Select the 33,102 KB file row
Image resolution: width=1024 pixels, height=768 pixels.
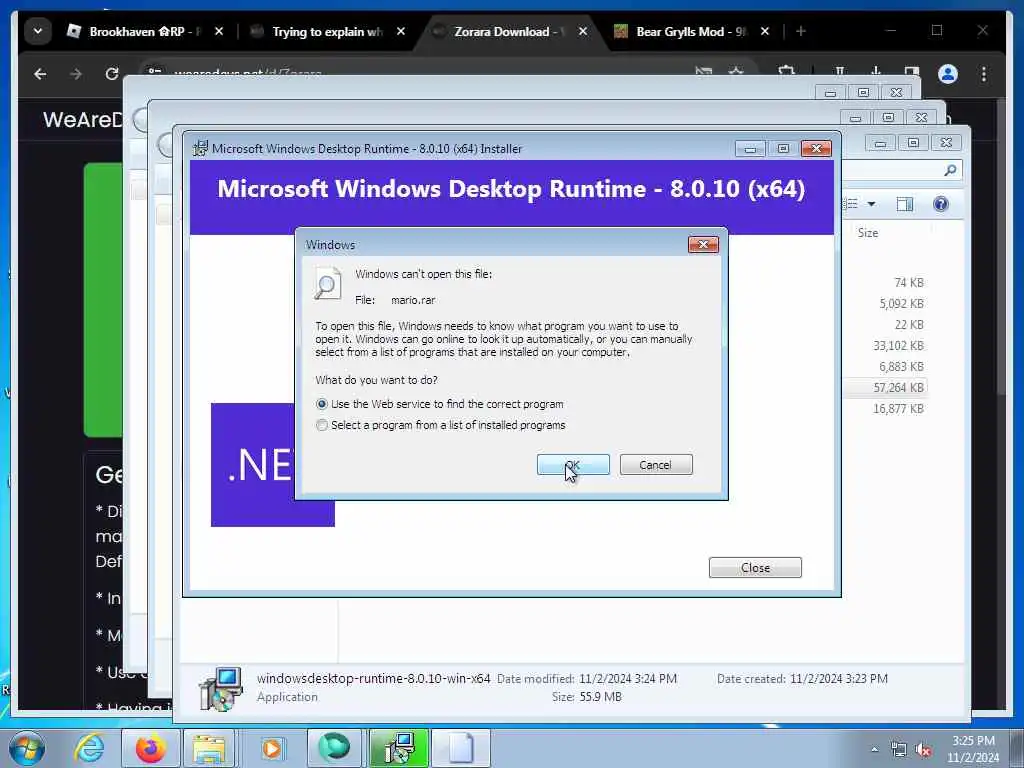[x=900, y=345]
